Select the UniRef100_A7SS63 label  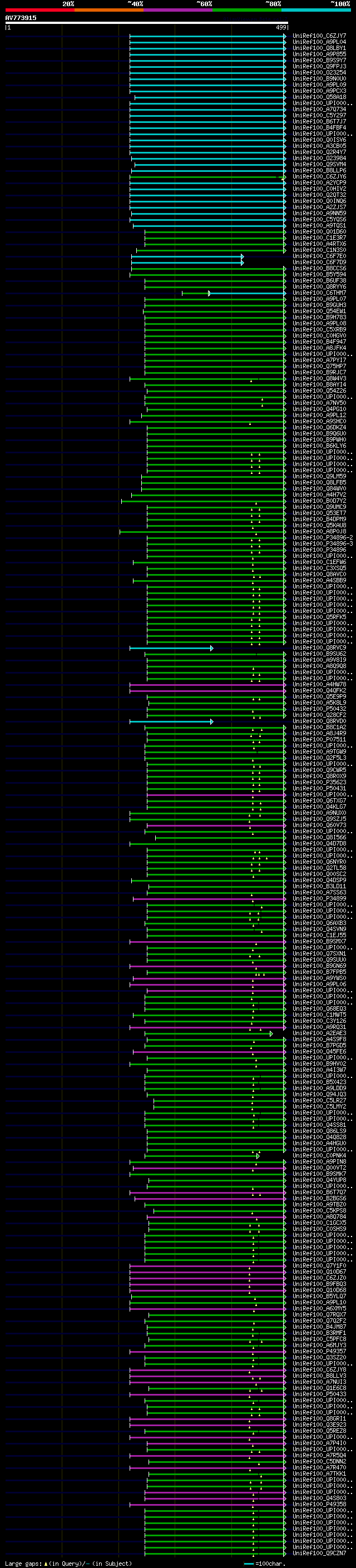click(319, 892)
